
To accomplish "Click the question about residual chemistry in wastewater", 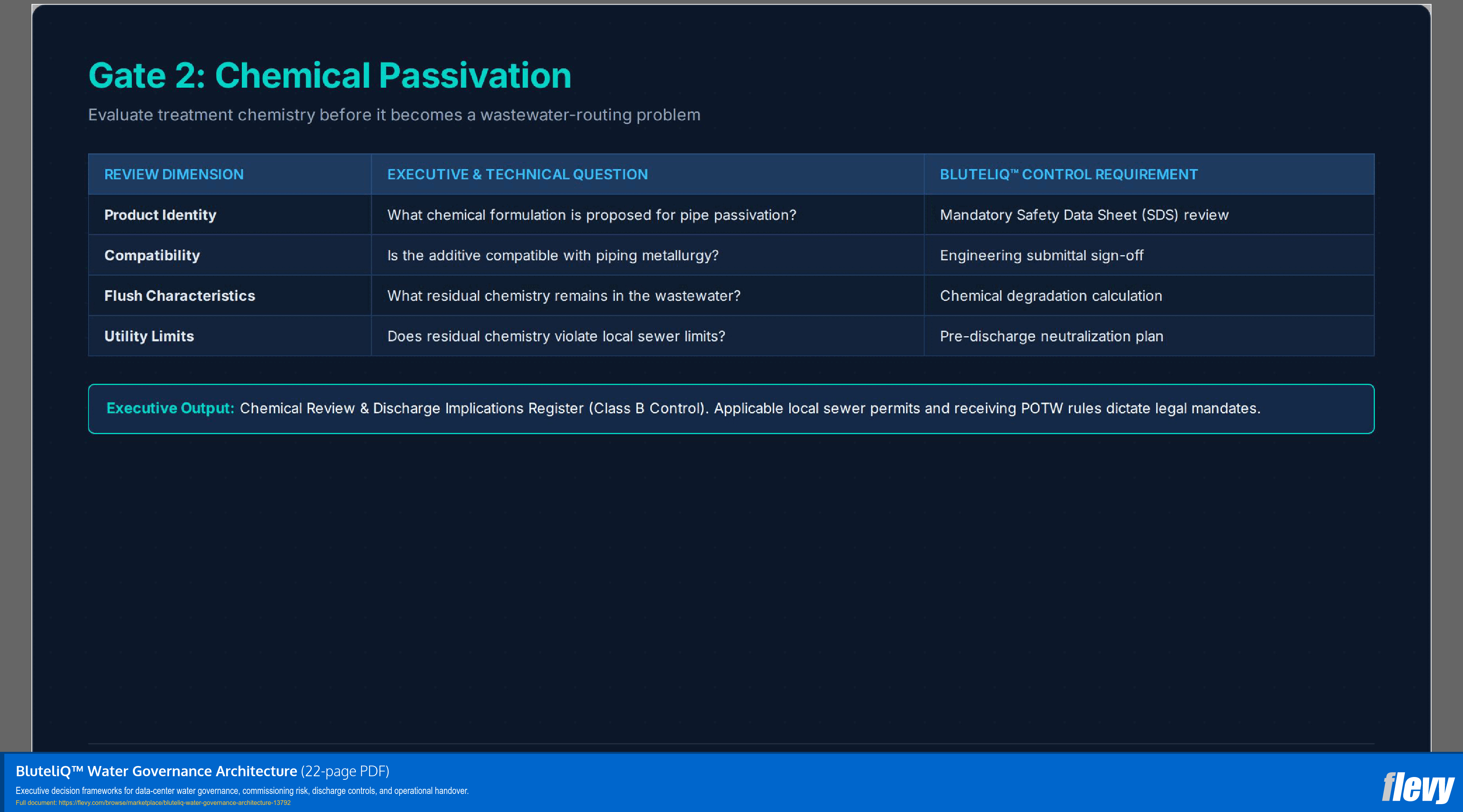I will [x=564, y=296].
